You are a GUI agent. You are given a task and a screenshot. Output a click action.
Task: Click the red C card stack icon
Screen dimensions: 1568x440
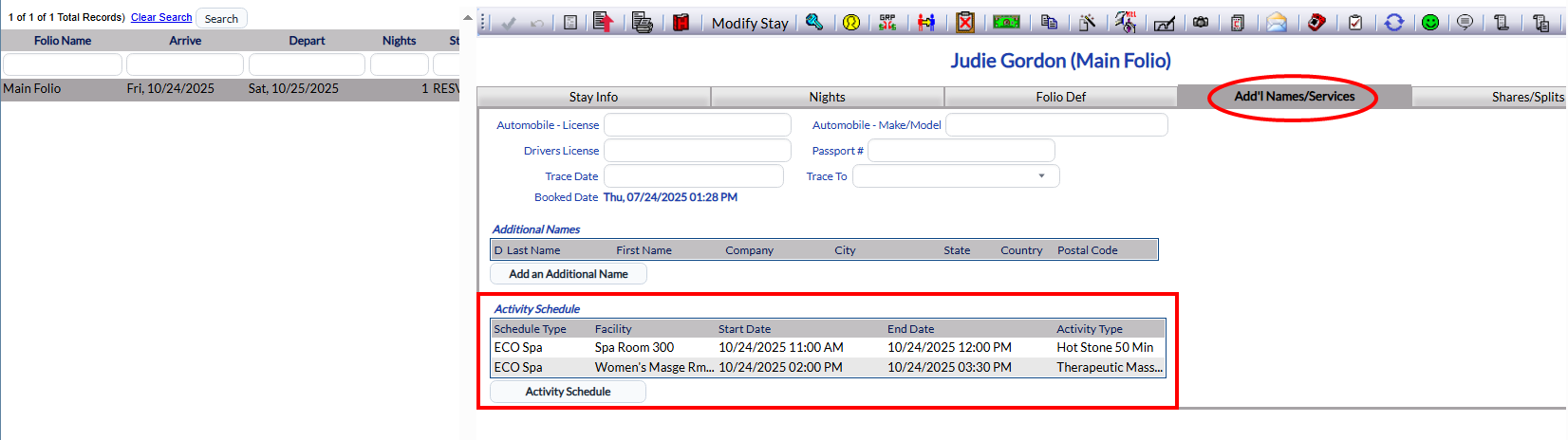pyautogui.click(x=1238, y=22)
